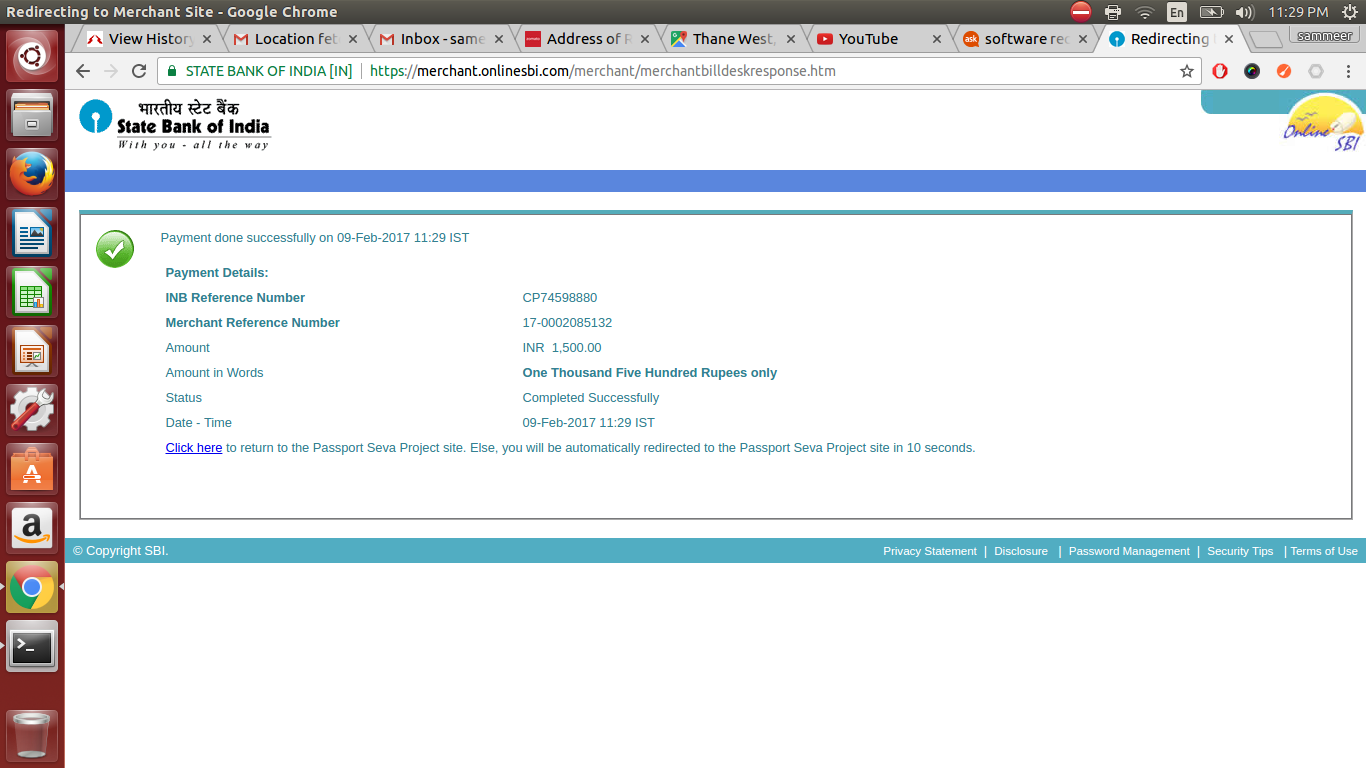Click the dark round extension icon
The height and width of the screenshot is (768, 1366).
coord(1252,71)
